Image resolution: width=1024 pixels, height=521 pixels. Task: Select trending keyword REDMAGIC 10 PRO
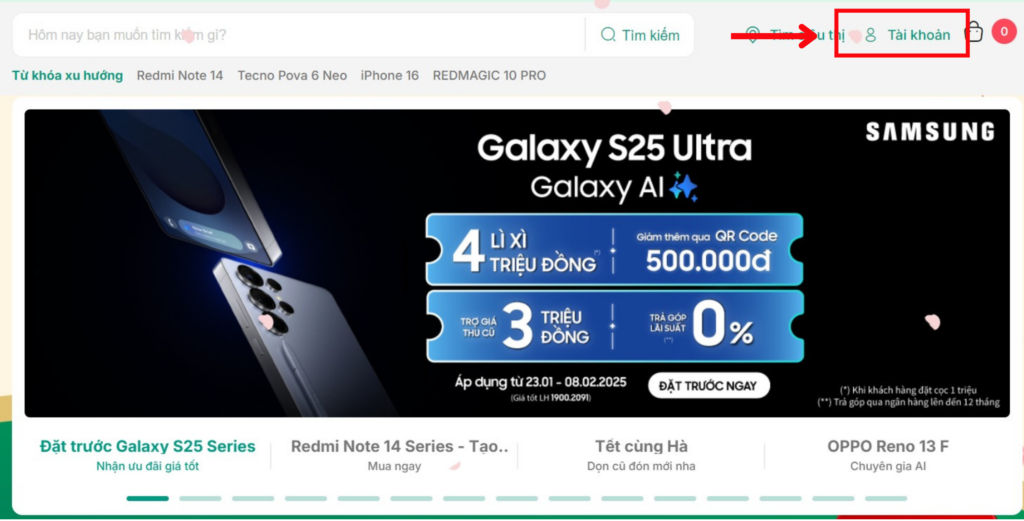[489, 76]
